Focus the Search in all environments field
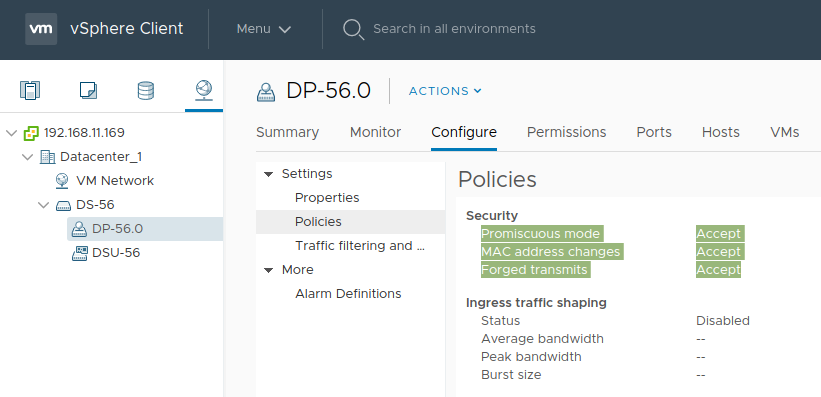 tap(454, 29)
